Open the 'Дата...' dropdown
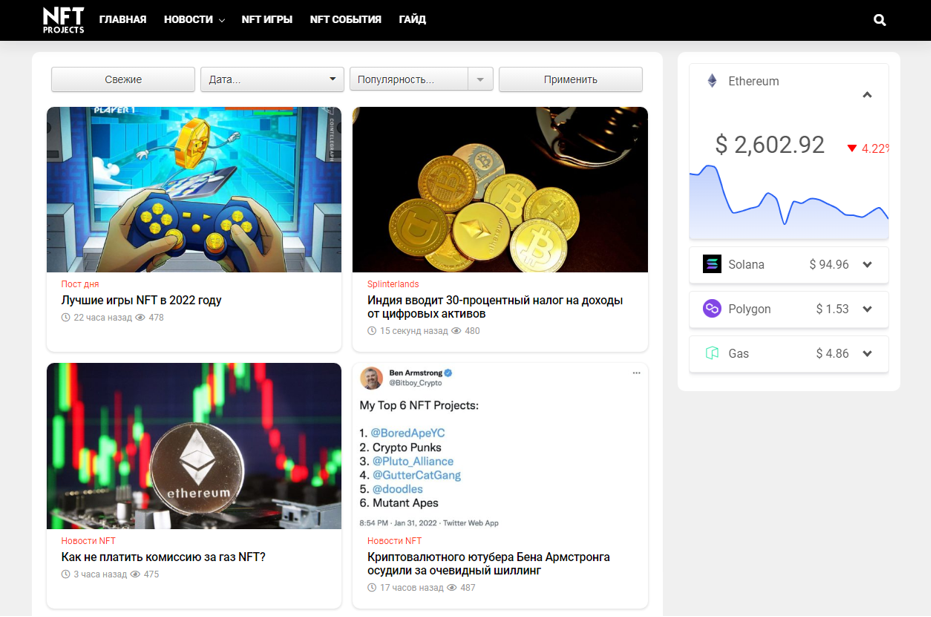This screenshot has height=617, width=931. 272,80
